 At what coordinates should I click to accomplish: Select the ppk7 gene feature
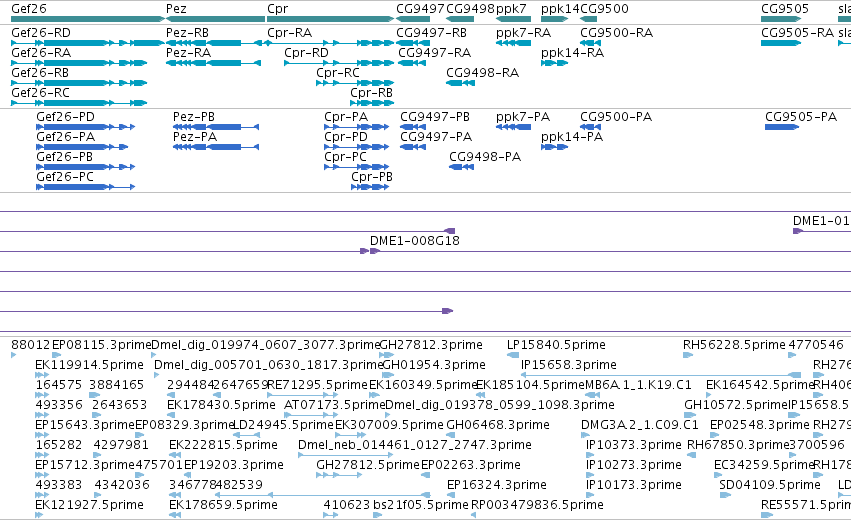(x=513, y=19)
